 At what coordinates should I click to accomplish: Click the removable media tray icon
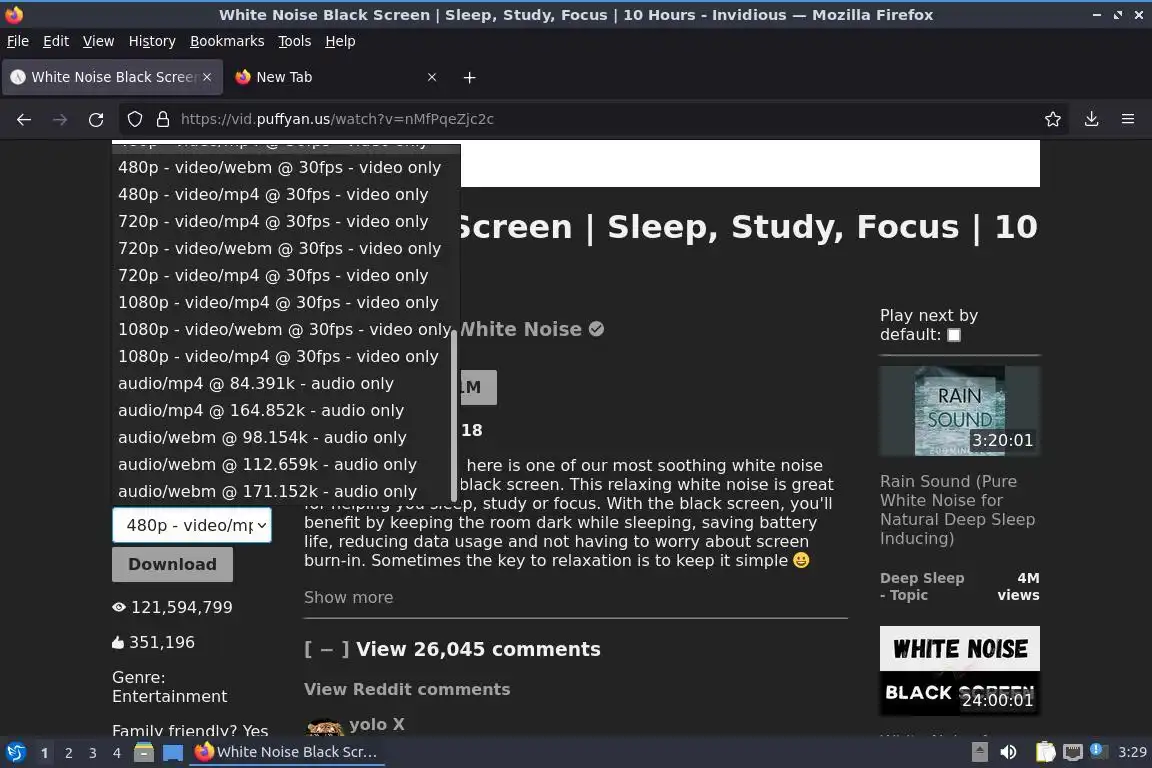(979, 752)
